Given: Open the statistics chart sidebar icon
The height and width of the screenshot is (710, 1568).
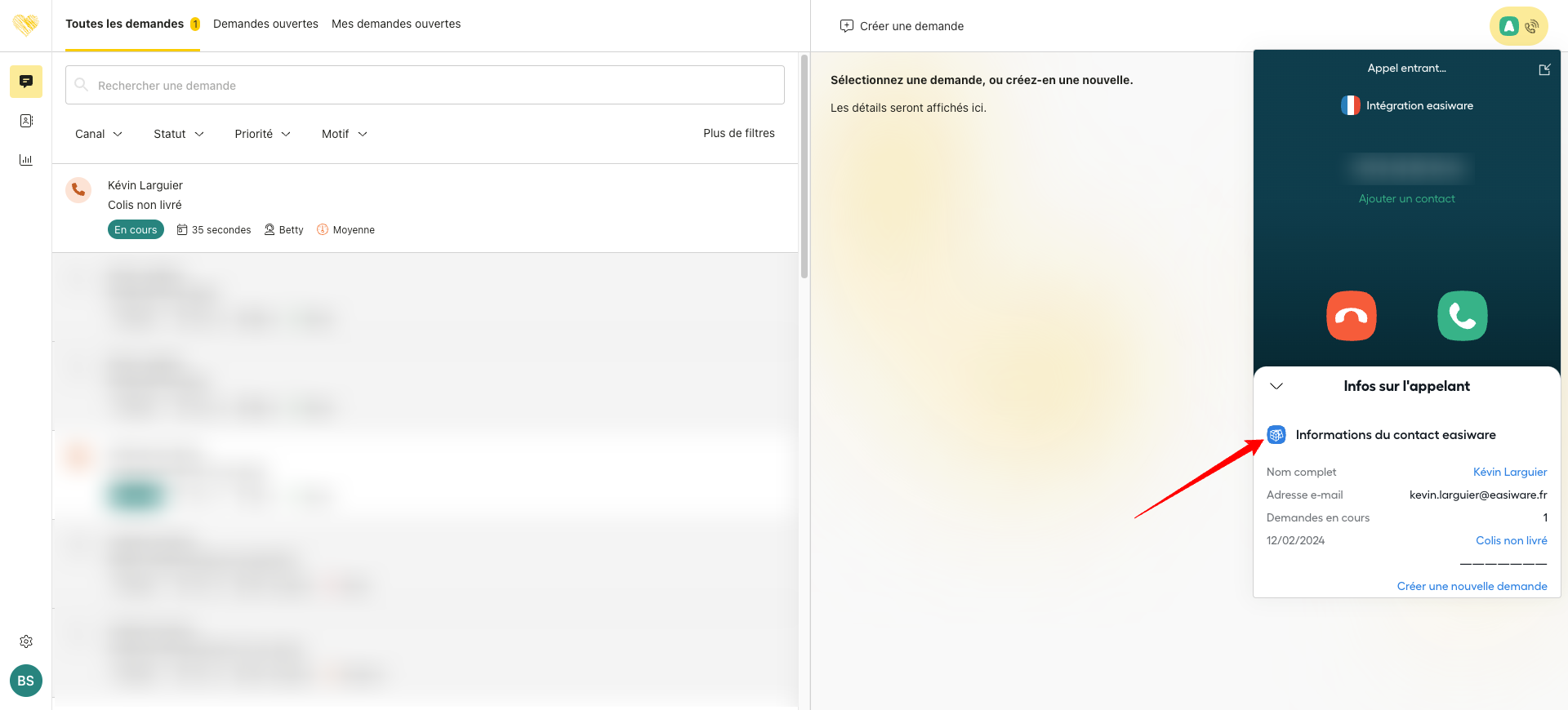Looking at the screenshot, I should click(x=26, y=160).
